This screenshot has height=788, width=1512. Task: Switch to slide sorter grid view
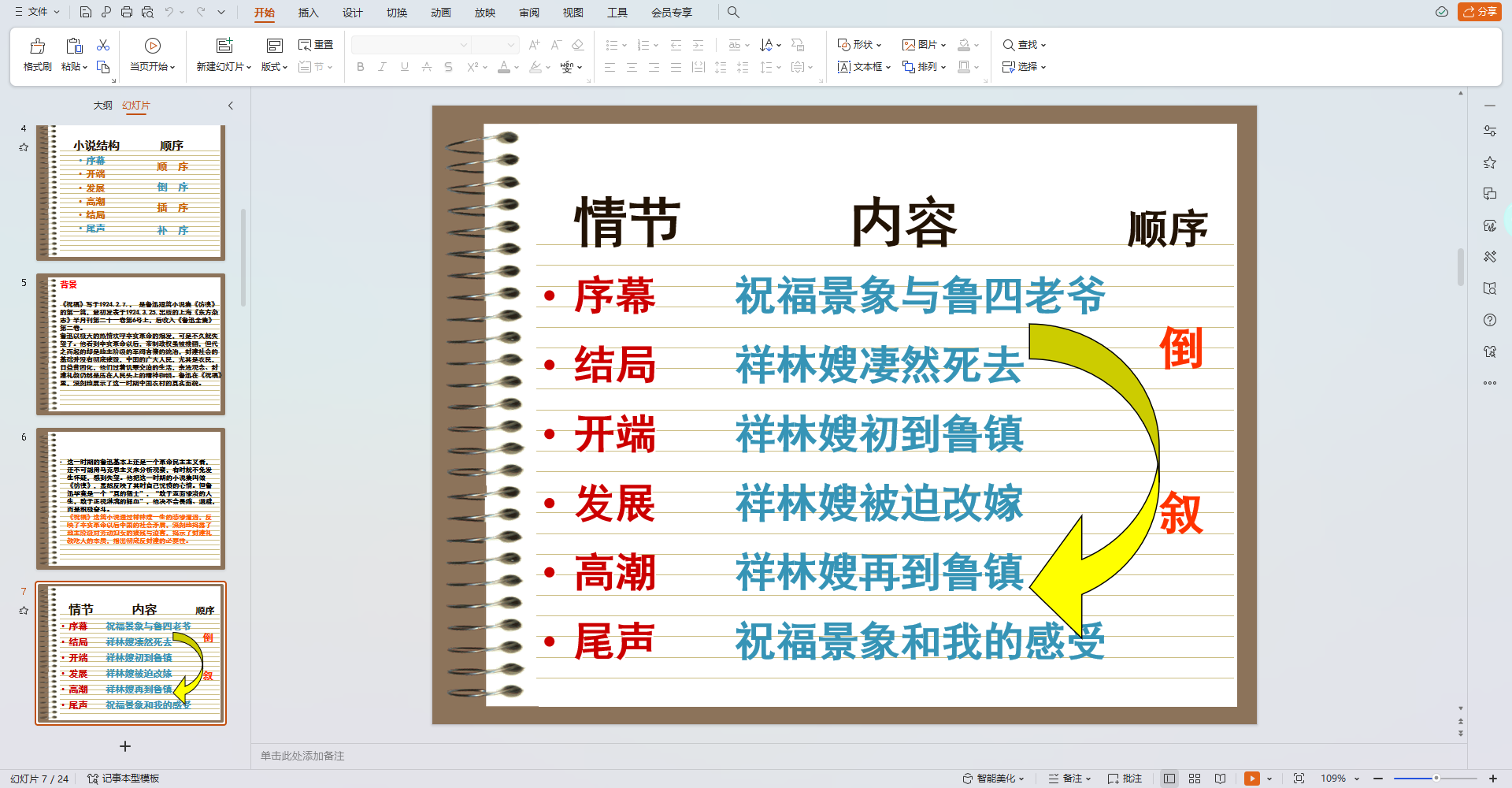pos(1195,779)
